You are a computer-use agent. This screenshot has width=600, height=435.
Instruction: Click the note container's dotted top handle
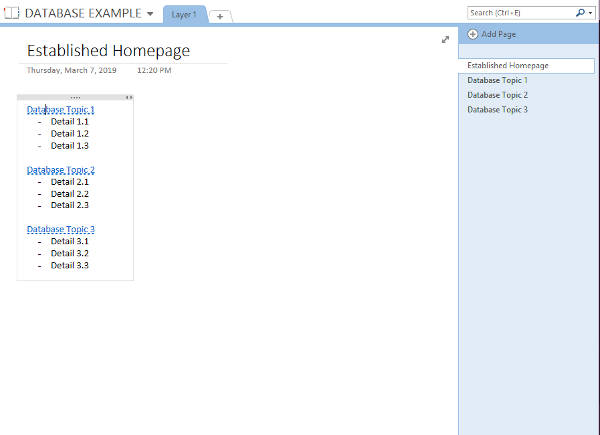pos(75,98)
